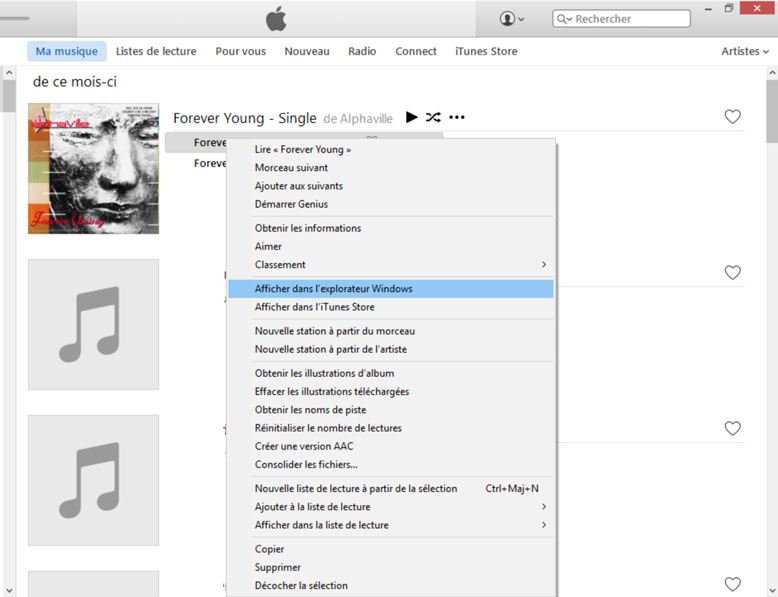Select Nouvelle station à partir du morceau

tap(390, 331)
